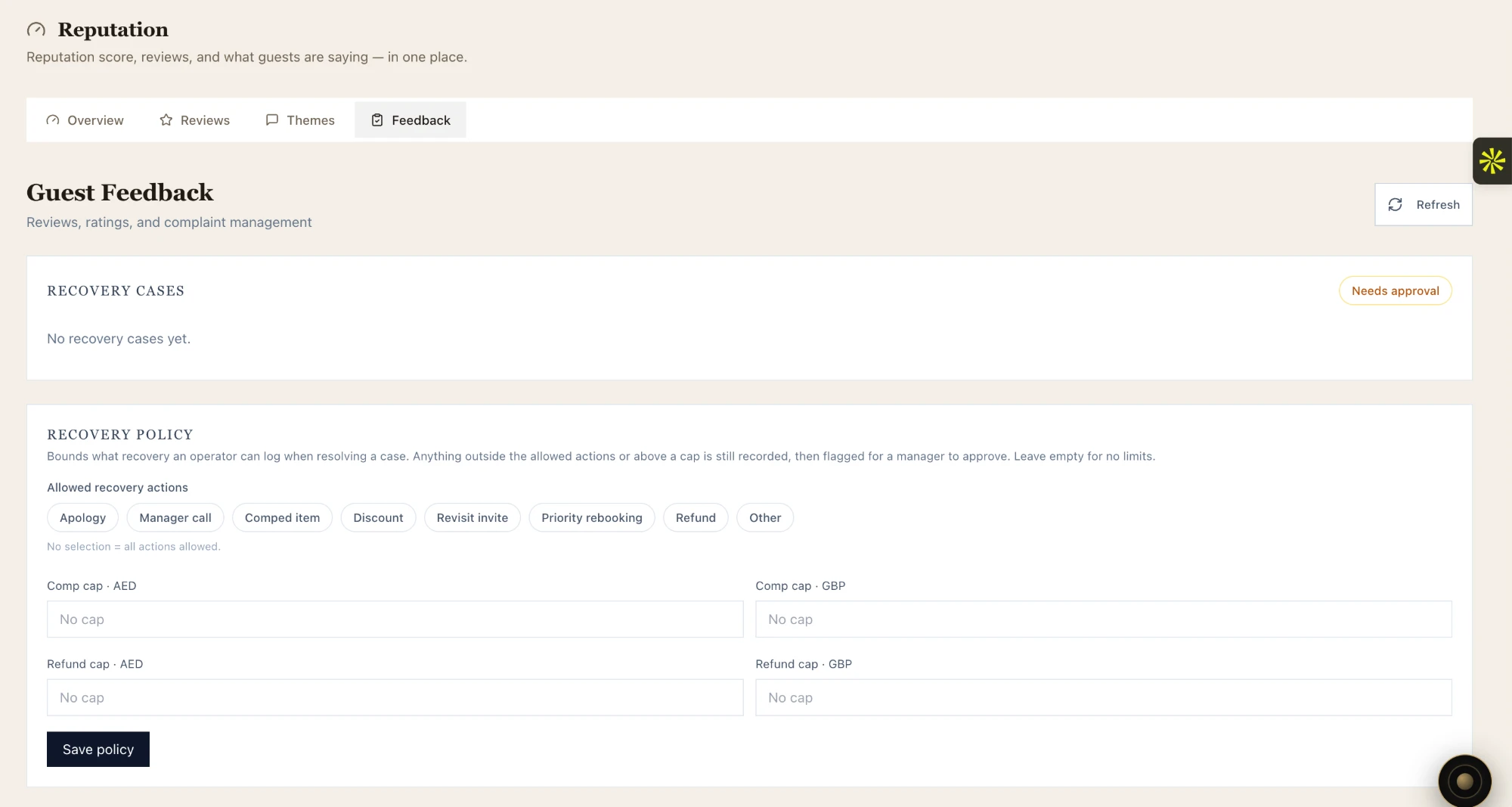Click the gauge icon on the Overview tab
The image size is (1512, 807).
(x=53, y=120)
